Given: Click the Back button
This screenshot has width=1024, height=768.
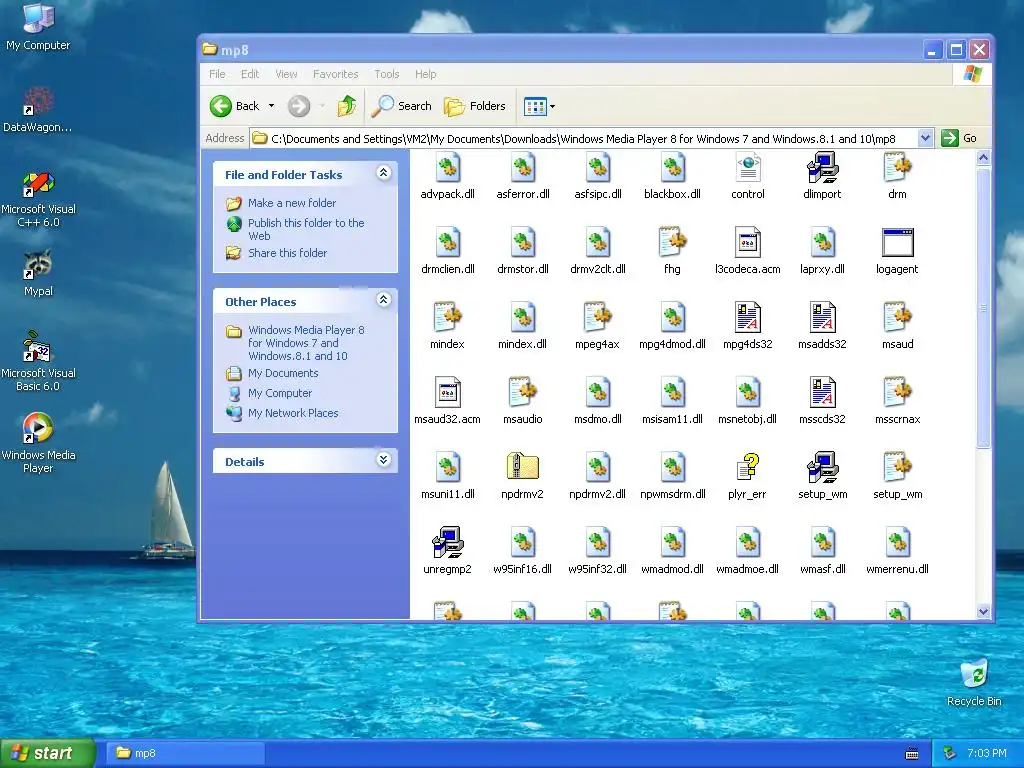Looking at the screenshot, I should (235, 106).
